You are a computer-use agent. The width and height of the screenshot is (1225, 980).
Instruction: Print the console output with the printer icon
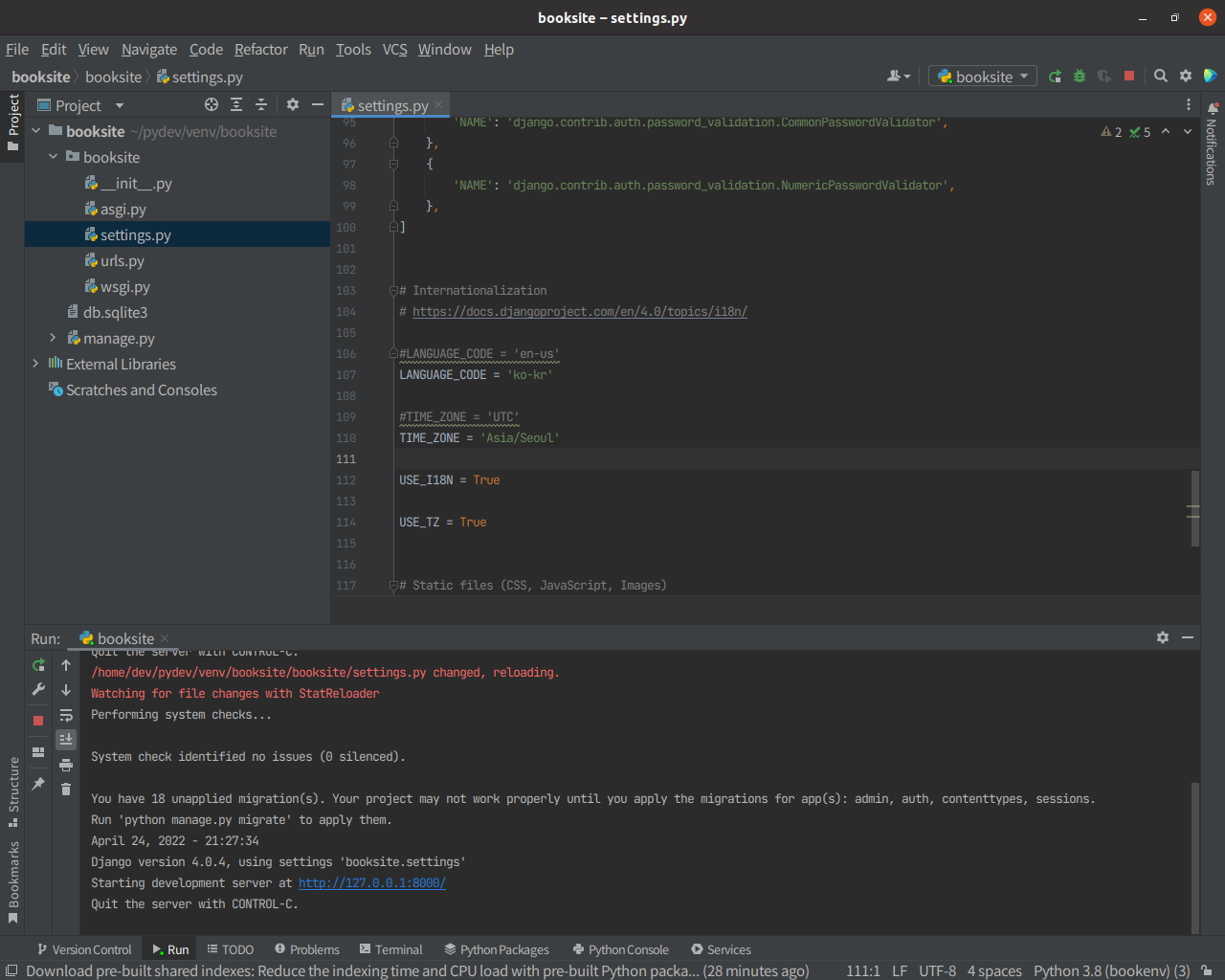(66, 765)
